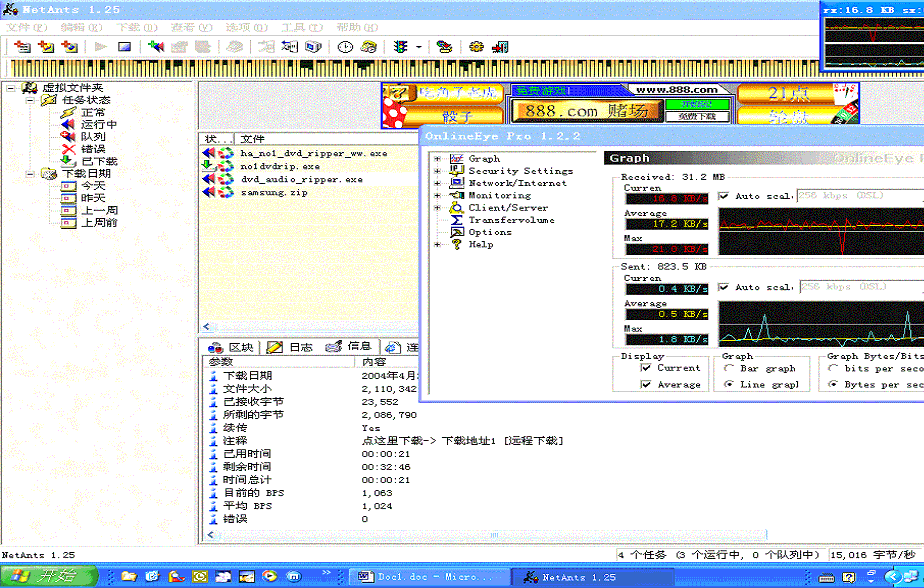Click NetAnts 1.25 taskbar button
Image resolution: width=924 pixels, height=588 pixels.
(x=593, y=577)
